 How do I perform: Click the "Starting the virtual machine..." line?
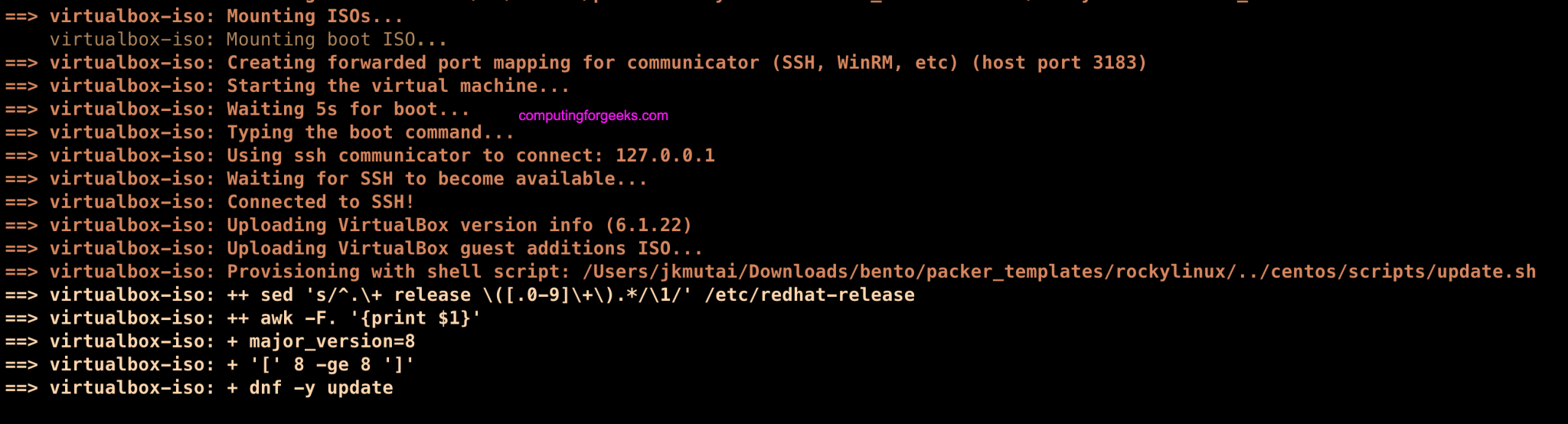point(398,86)
